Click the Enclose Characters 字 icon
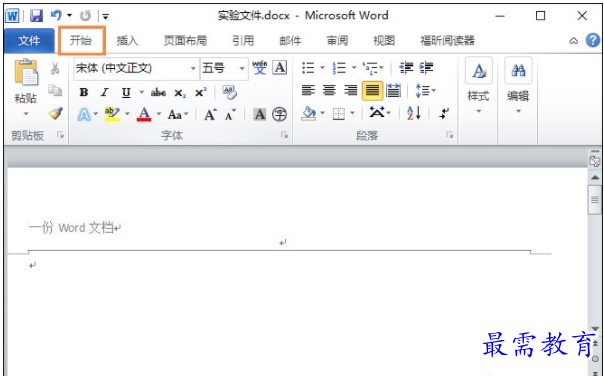This screenshot has width=604, height=376. click(280, 114)
